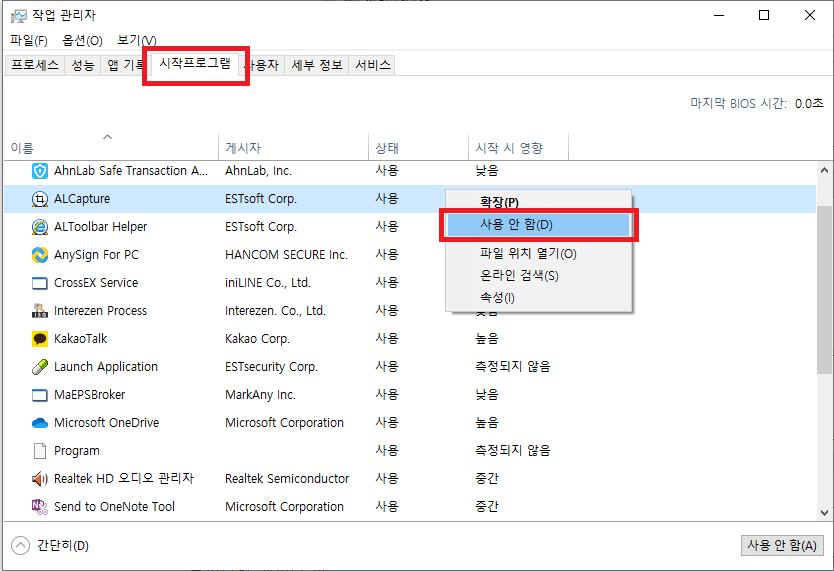Viewport: 834px width, 571px height.
Task: Collapse view with 간단히(D) chevron icon
Action: coord(20,545)
